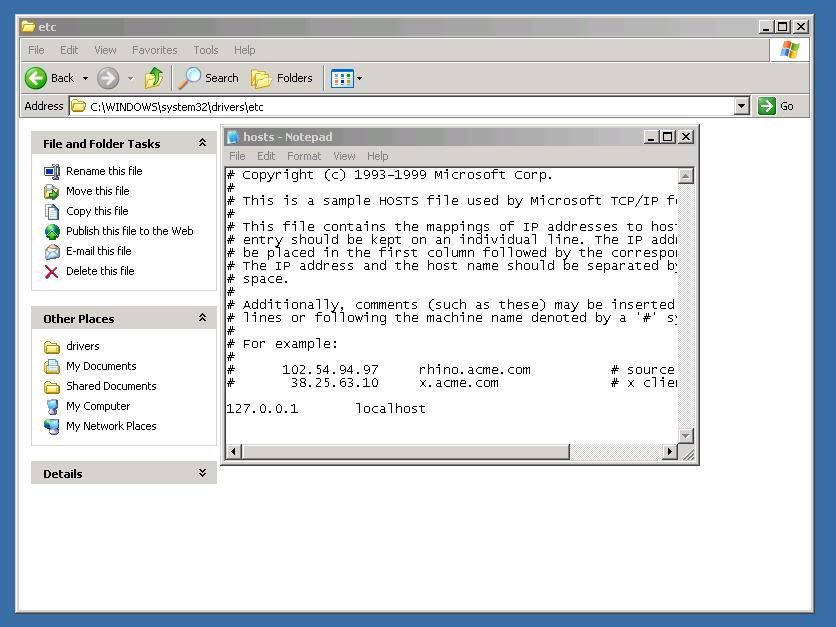
Task: Click the Publish this file to the Web globe icon
Action: 52,231
